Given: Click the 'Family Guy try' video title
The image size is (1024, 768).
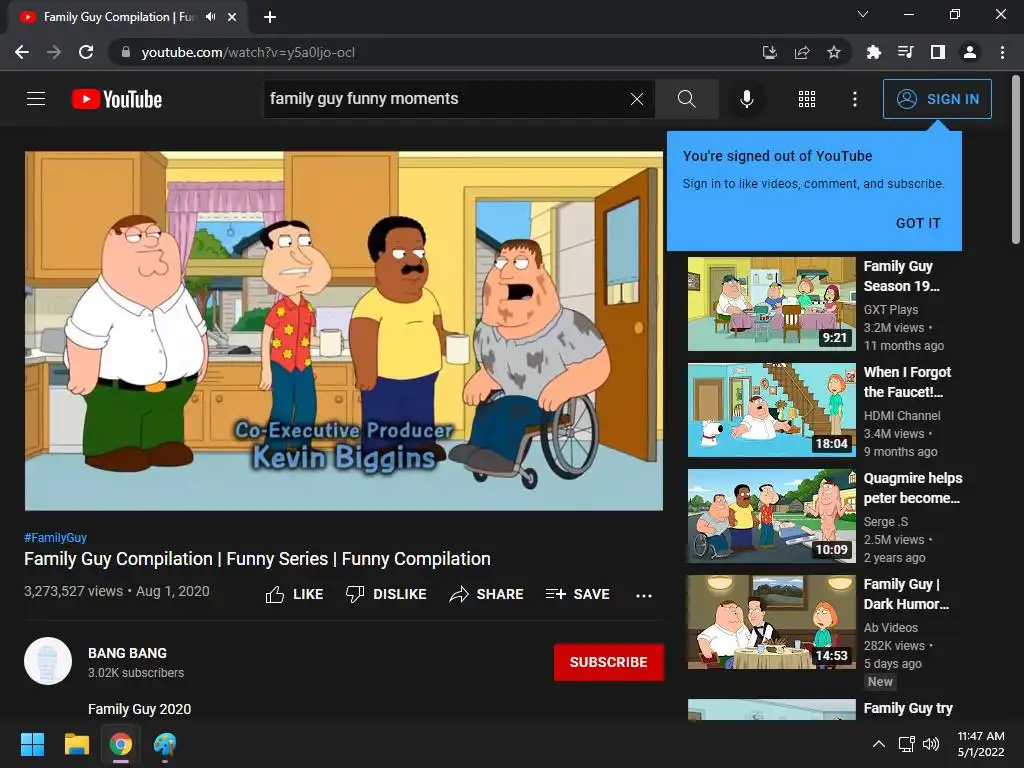Looking at the screenshot, I should point(908,709).
